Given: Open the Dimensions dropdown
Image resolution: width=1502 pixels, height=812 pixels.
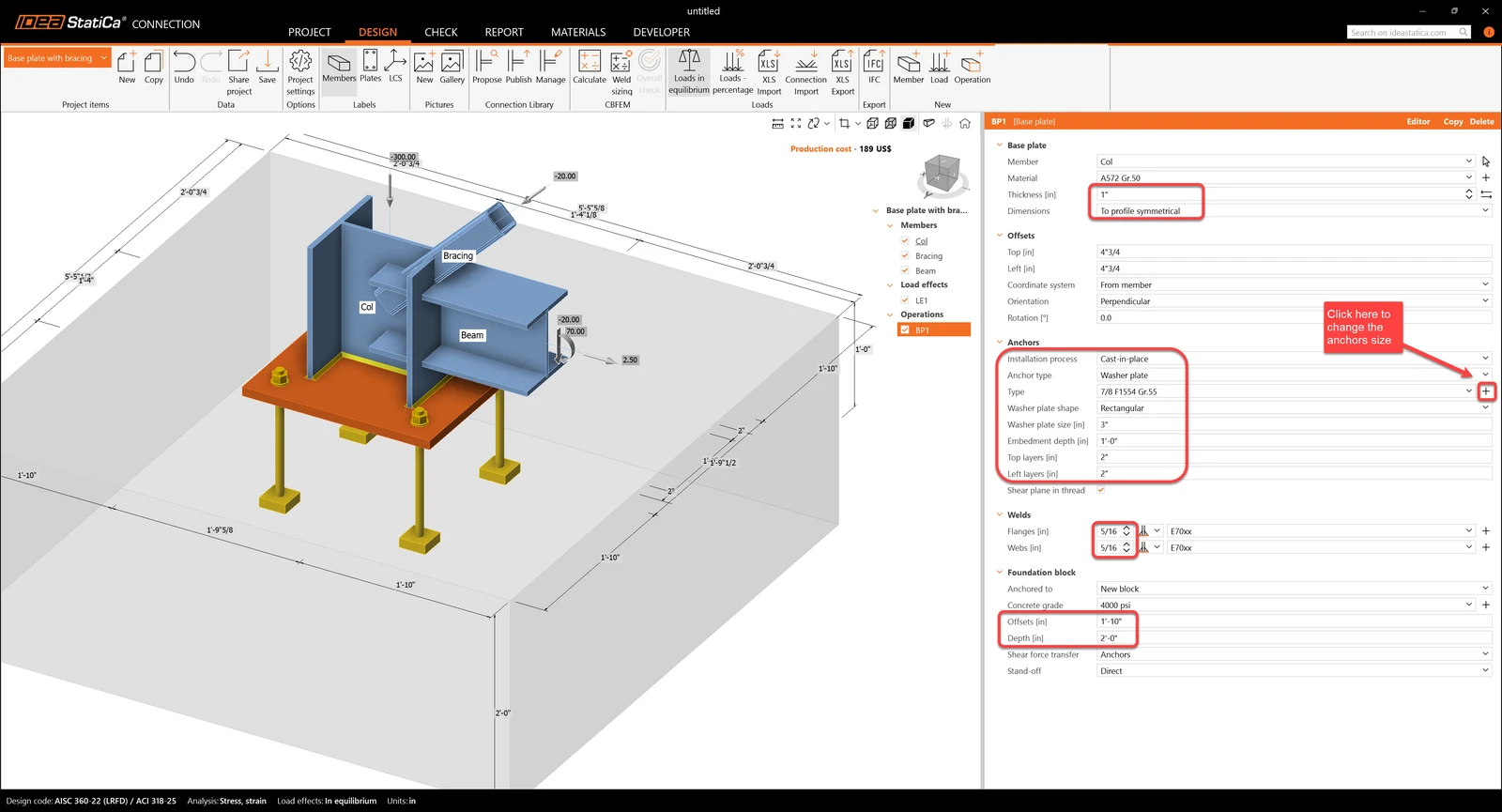Looking at the screenshot, I should [1294, 211].
